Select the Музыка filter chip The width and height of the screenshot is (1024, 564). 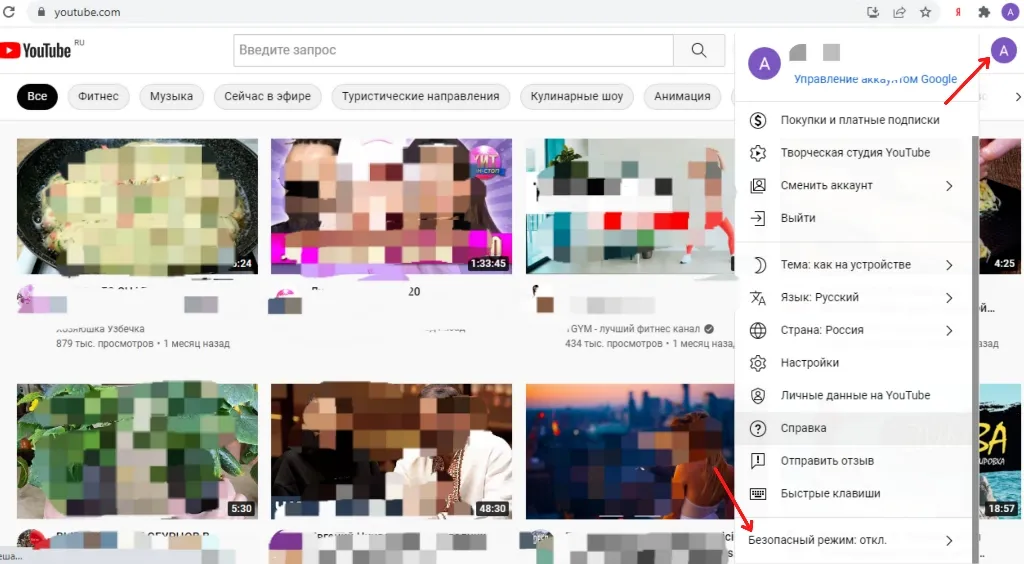point(171,97)
